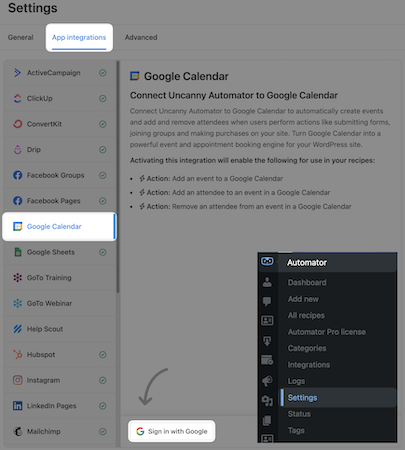Image resolution: width=405 pixels, height=450 pixels.
Task: Select LinkedIn Pages in integrations list
Action: [x=60, y=406]
